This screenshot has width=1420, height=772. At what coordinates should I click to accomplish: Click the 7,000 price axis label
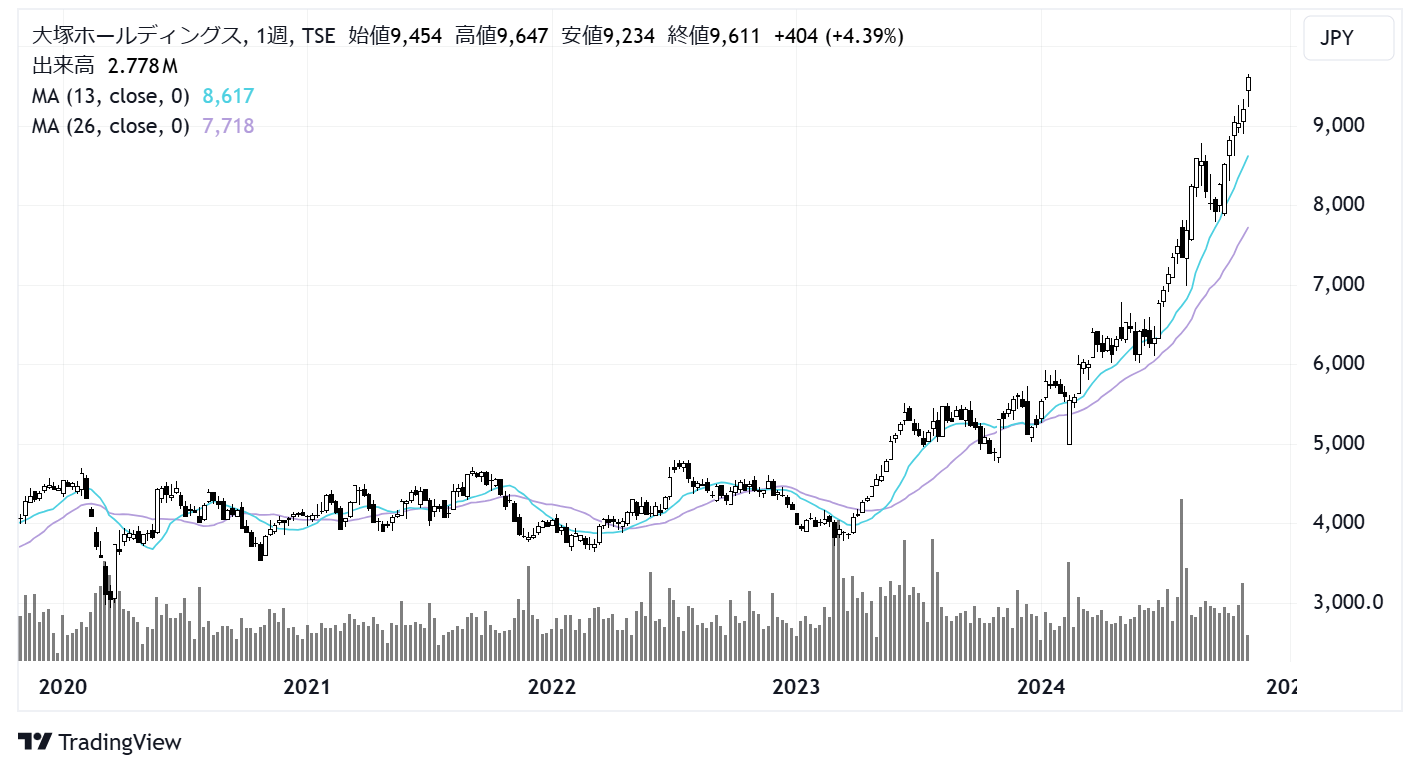pyautogui.click(x=1337, y=285)
